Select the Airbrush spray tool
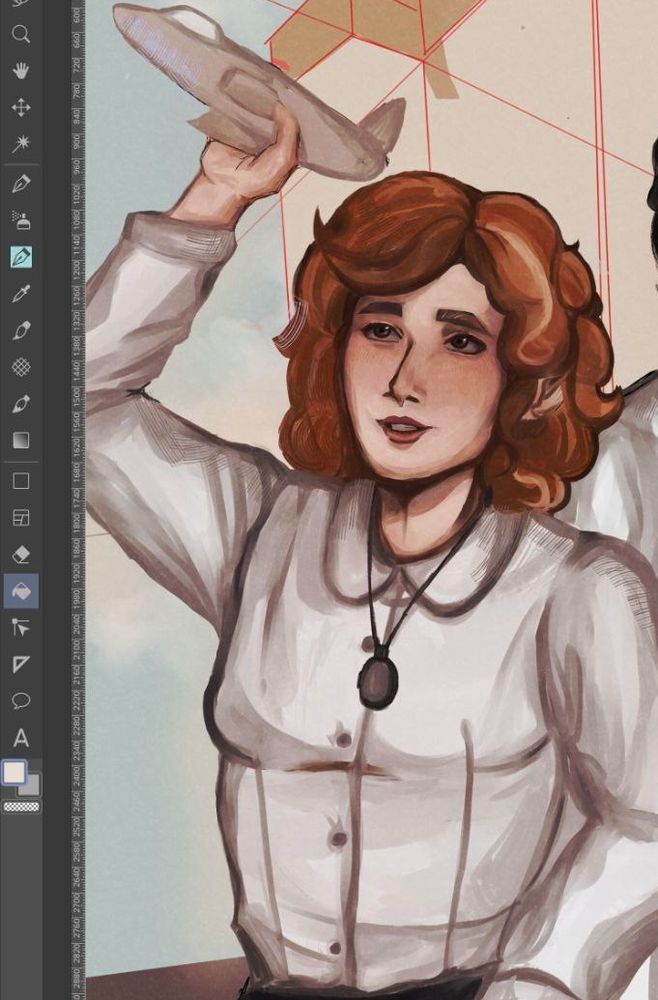Screen dimensions: 658x1000 21,220
